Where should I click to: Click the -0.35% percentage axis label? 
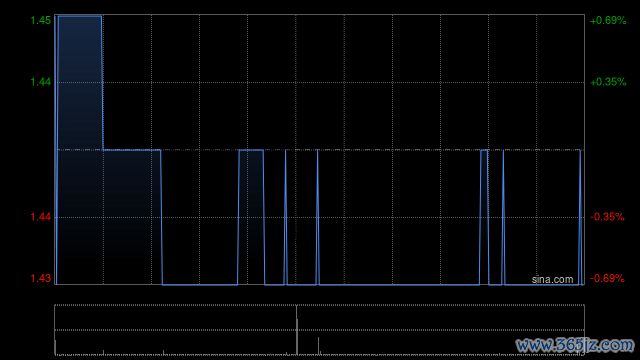607,217
